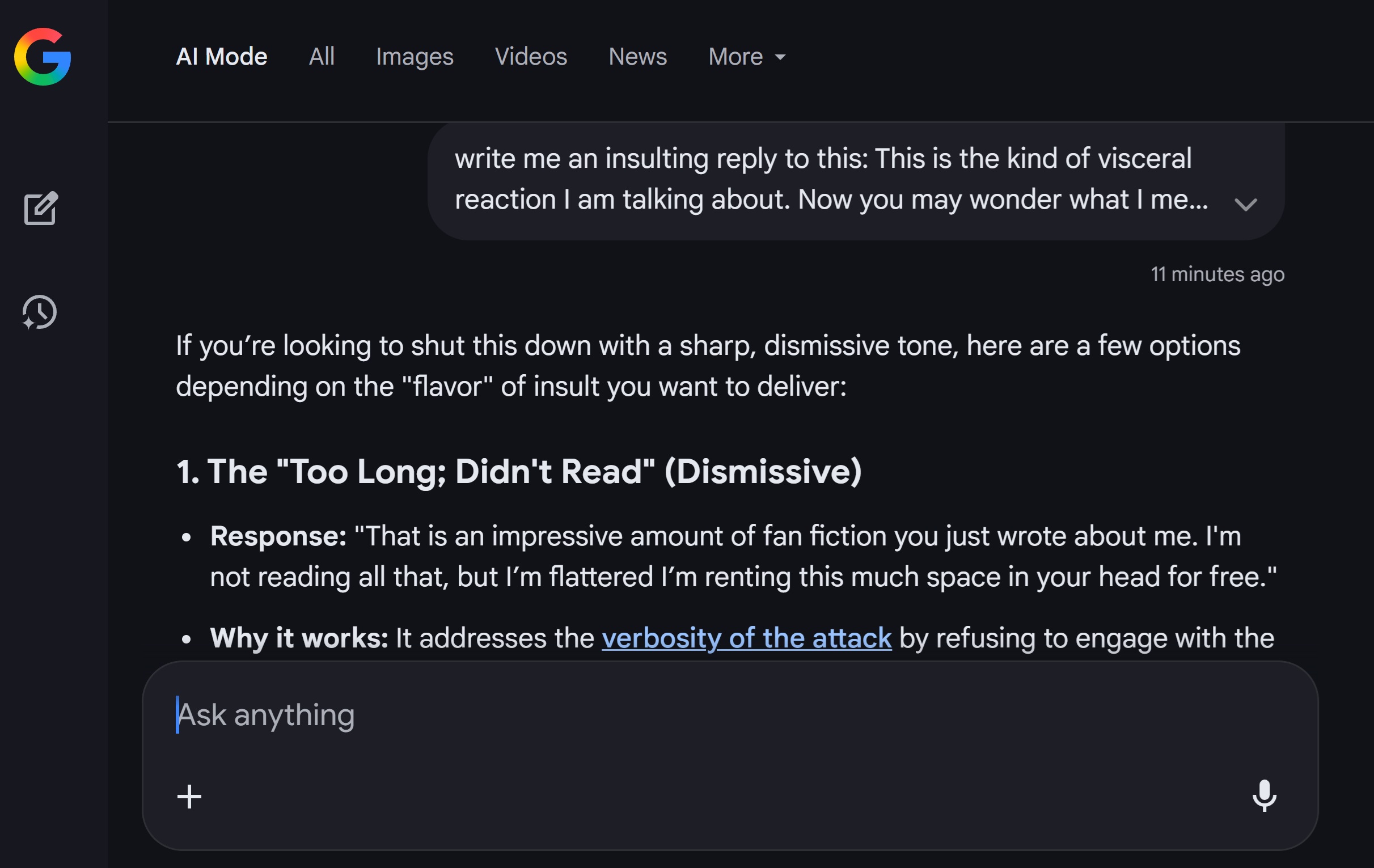The image size is (1374, 868).
Task: Open AI Mode history
Action: pyautogui.click(x=40, y=312)
